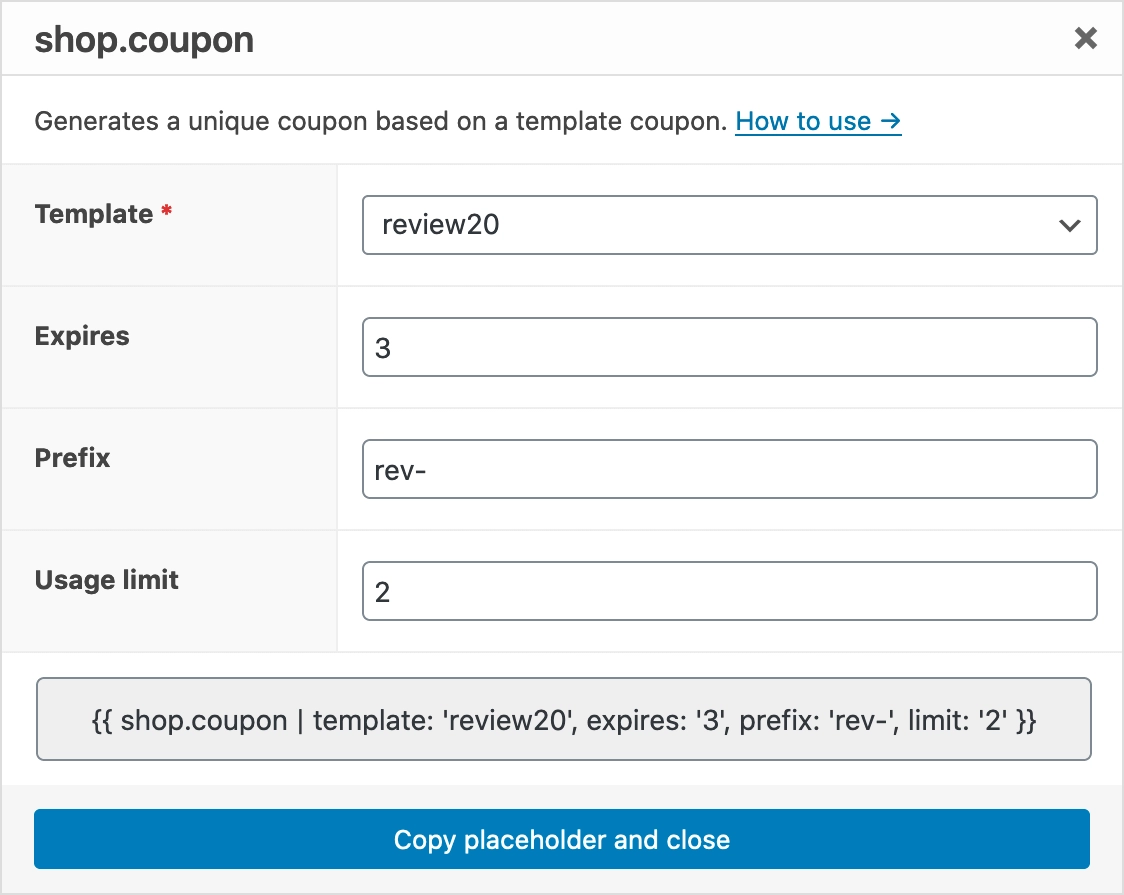Click into the Prefix text field
The height and width of the screenshot is (895, 1124).
click(729, 470)
